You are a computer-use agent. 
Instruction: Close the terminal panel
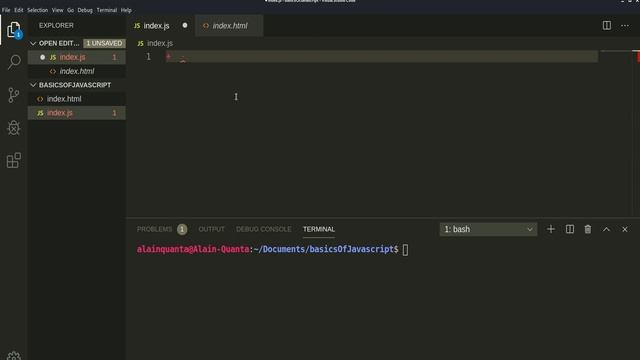click(624, 229)
